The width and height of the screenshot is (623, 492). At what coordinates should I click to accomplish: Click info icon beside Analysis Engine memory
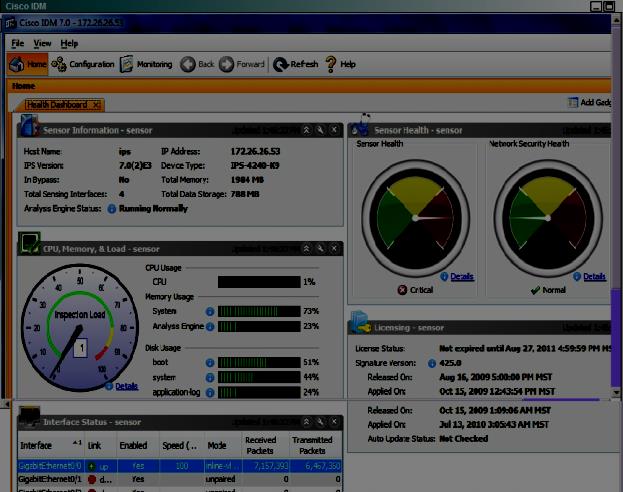pos(210,327)
